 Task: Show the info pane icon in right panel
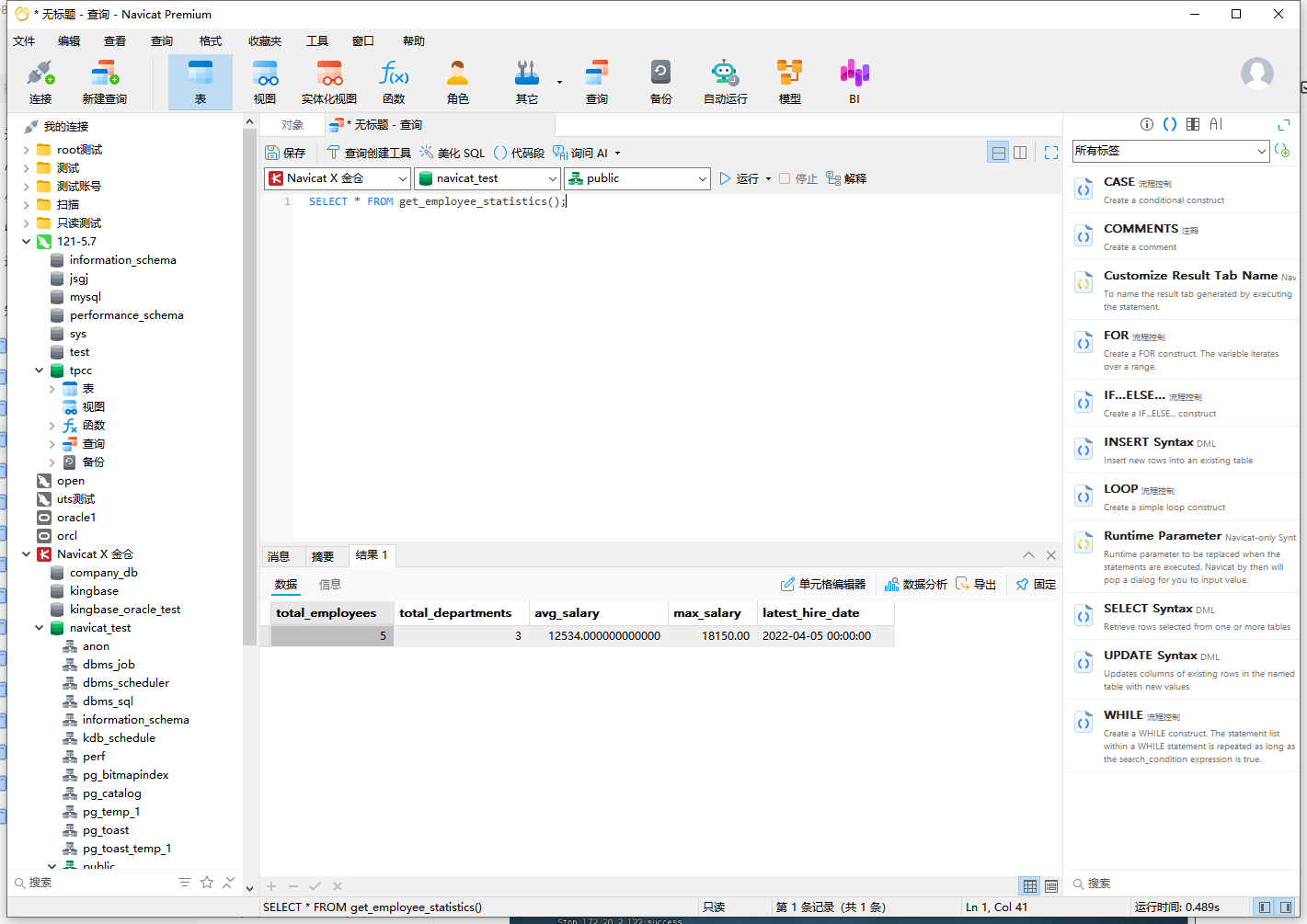pyautogui.click(x=1147, y=124)
